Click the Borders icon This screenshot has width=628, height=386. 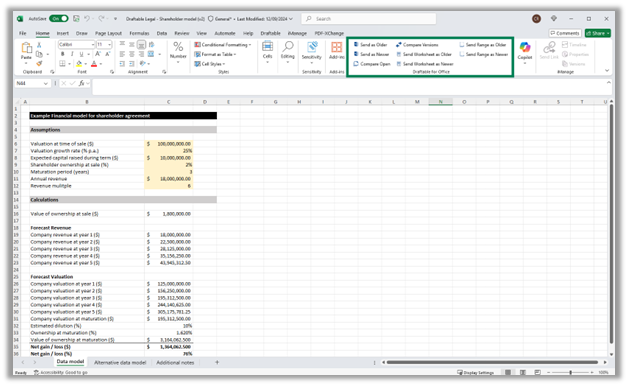62,64
